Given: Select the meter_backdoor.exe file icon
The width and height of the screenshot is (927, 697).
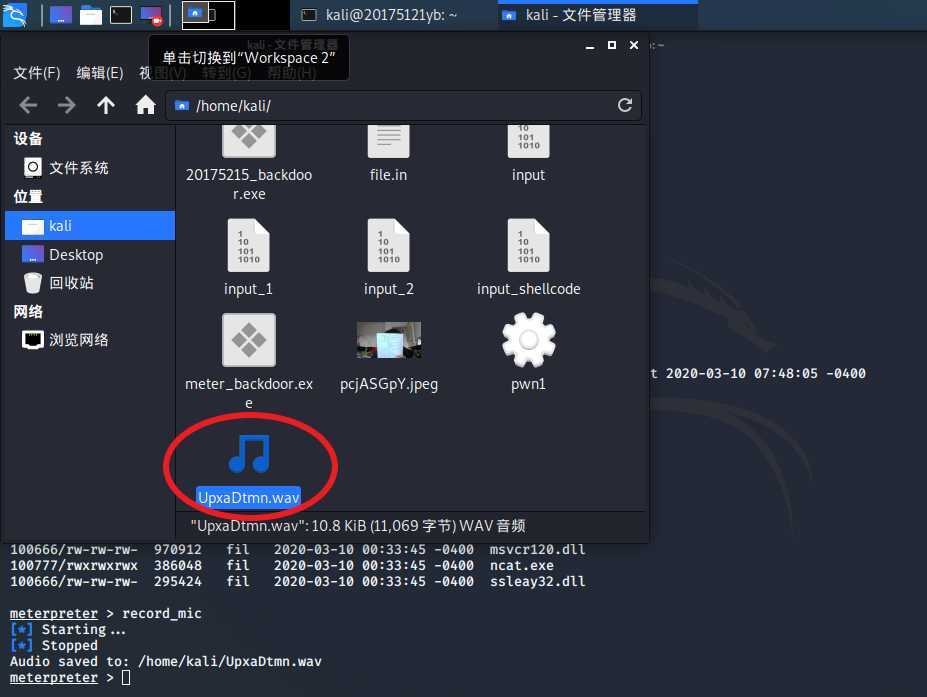Looking at the screenshot, I should click(249, 340).
